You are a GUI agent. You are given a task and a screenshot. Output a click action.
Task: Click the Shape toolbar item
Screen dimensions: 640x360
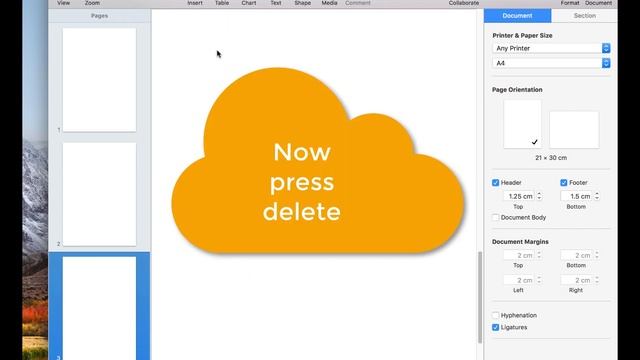[x=302, y=3]
